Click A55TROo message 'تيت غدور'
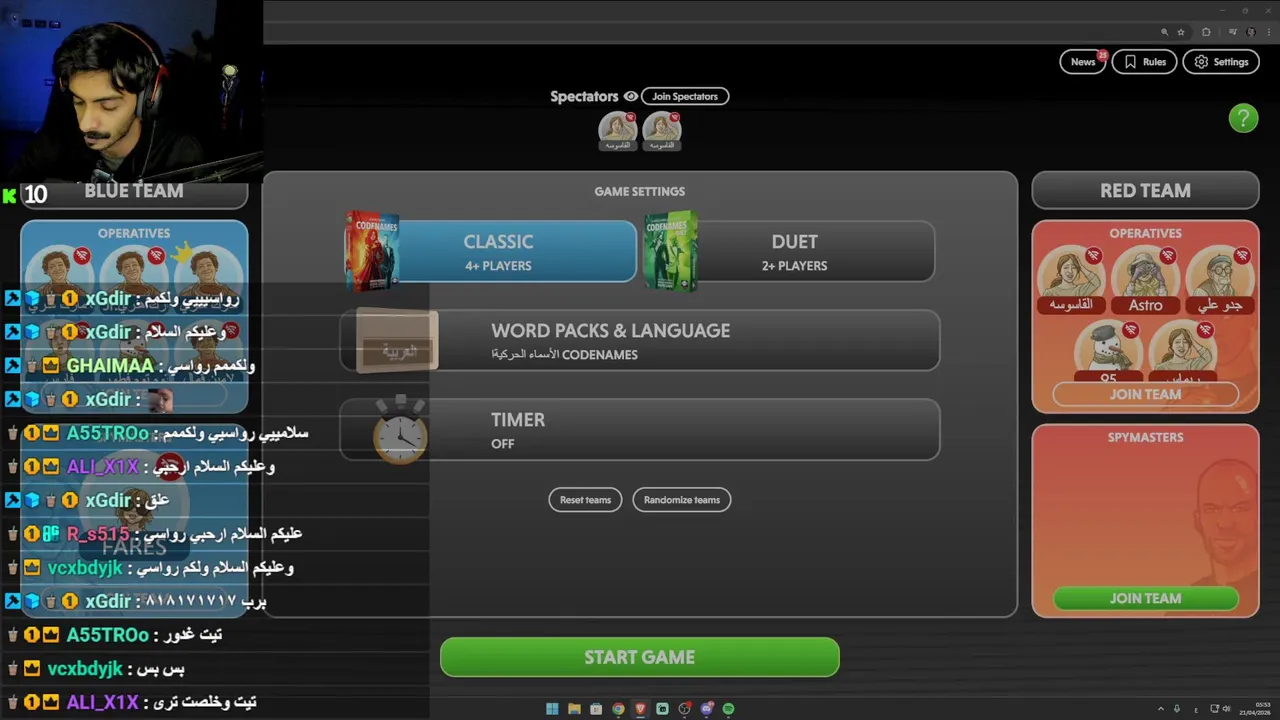Image resolution: width=1280 pixels, height=720 pixels. 192,635
